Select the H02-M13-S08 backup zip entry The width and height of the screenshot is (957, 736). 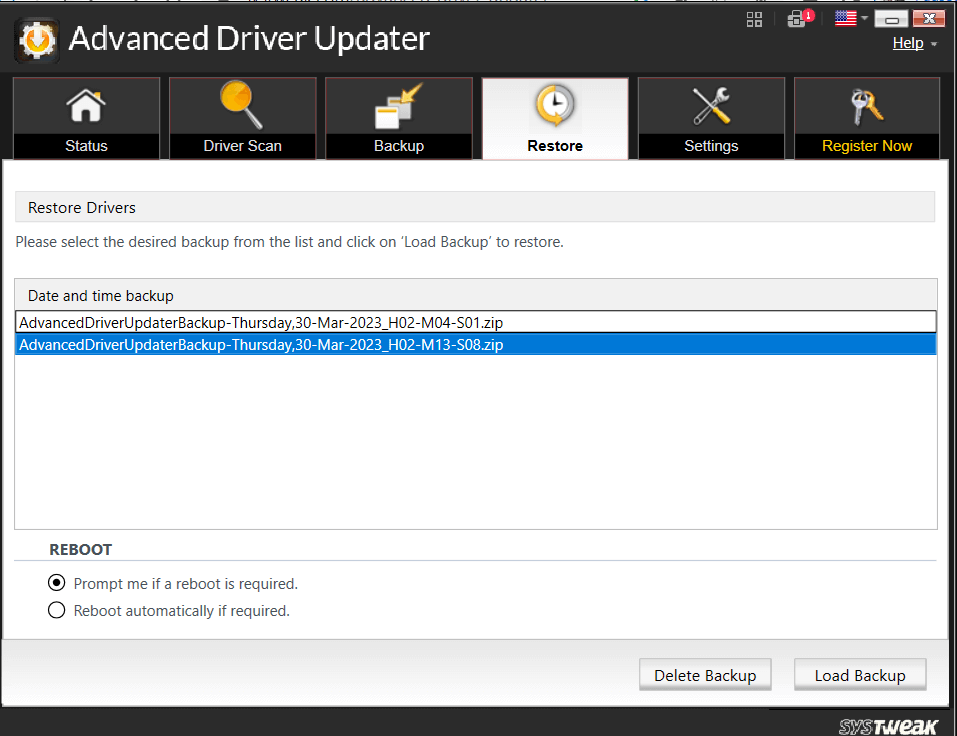(260, 344)
